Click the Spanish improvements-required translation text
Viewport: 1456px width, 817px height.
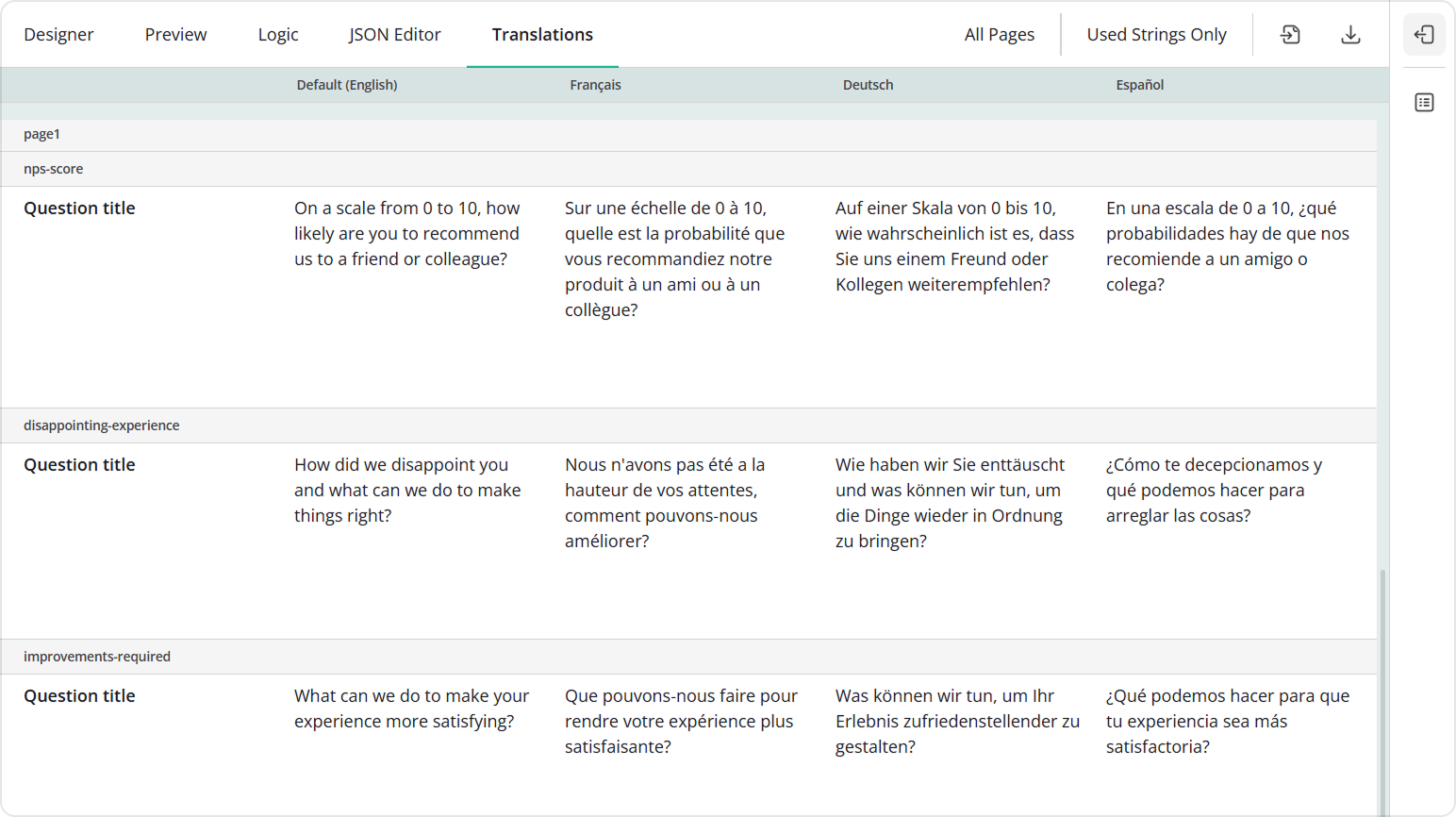1227,721
